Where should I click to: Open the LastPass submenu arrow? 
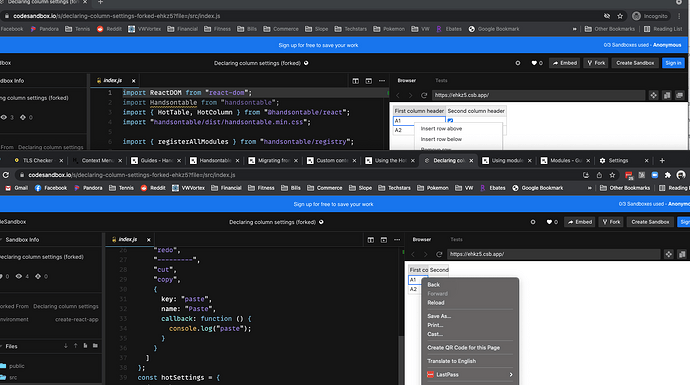[x=511, y=374]
